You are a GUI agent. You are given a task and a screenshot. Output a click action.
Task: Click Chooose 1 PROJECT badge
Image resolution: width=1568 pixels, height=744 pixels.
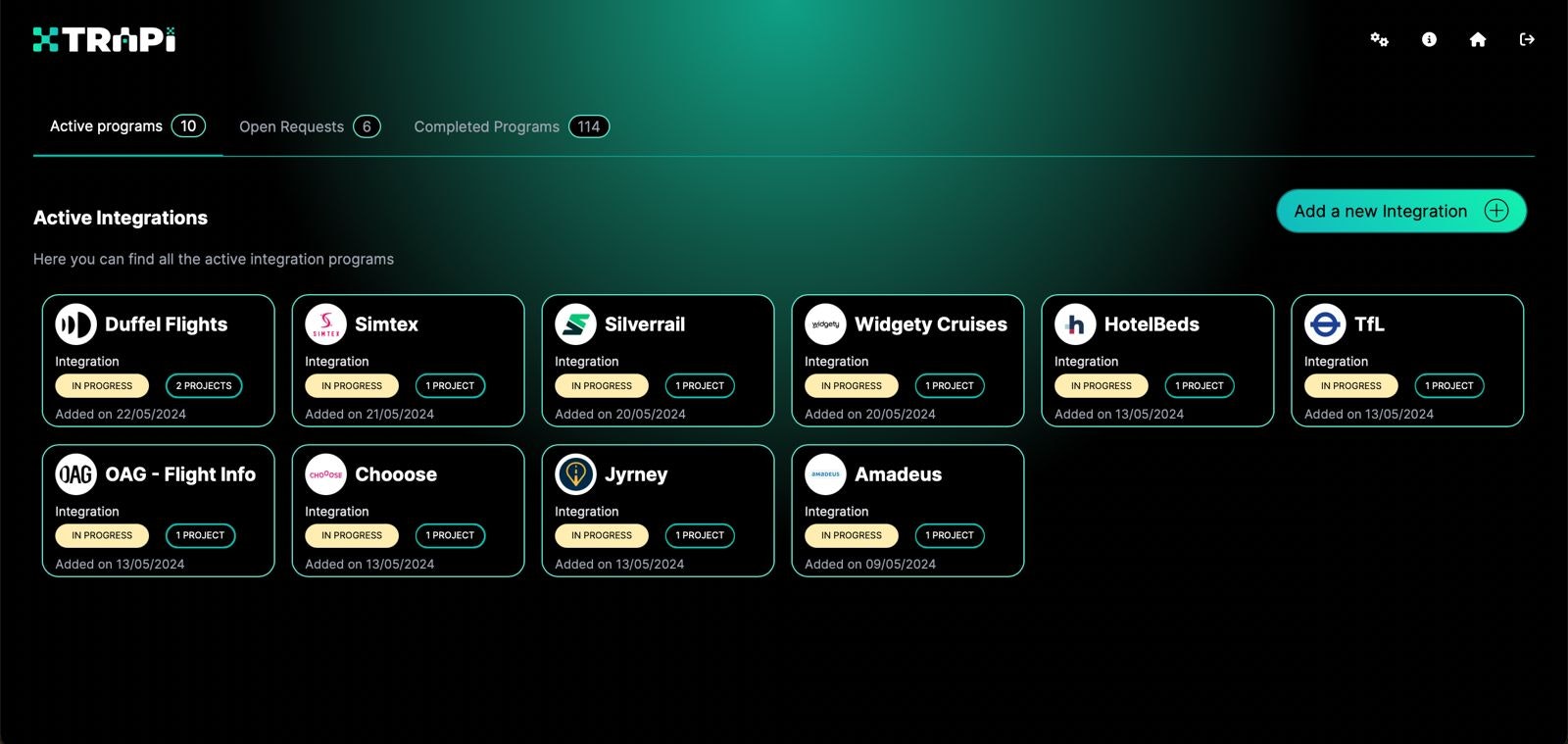pyautogui.click(x=450, y=535)
